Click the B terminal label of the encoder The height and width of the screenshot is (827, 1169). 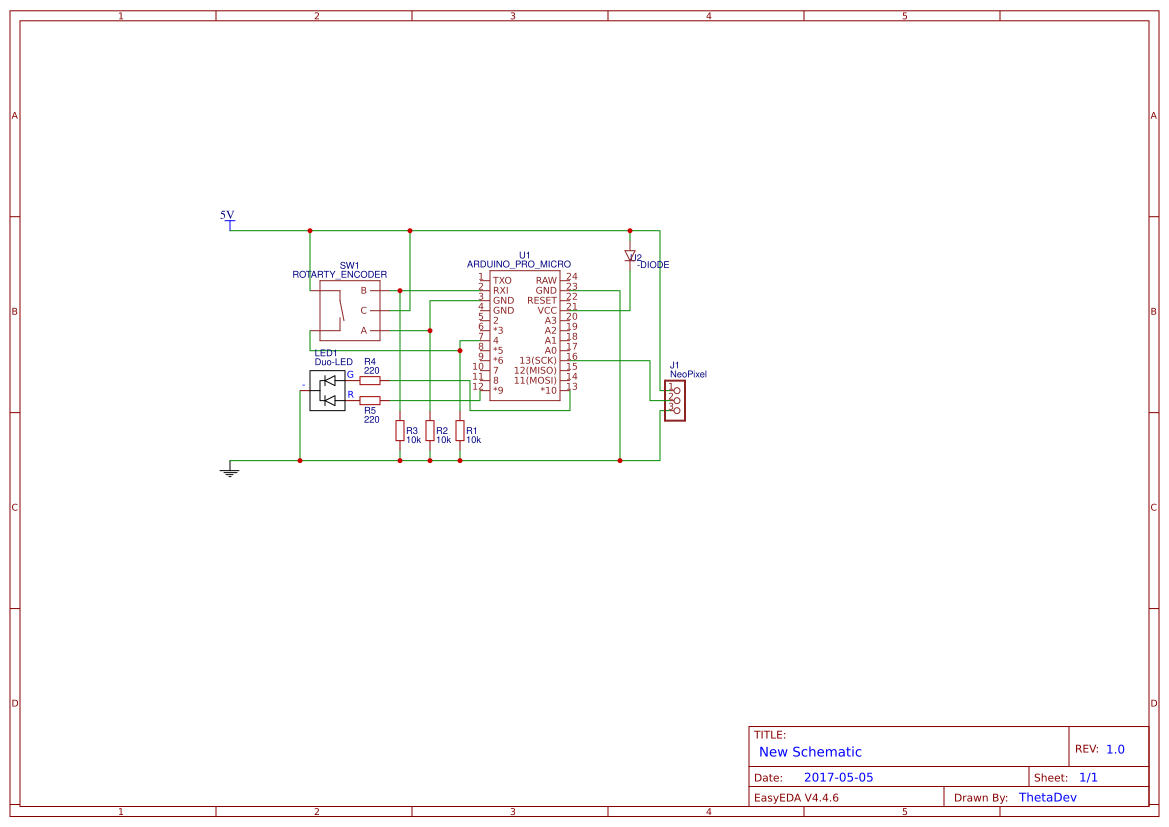click(364, 290)
